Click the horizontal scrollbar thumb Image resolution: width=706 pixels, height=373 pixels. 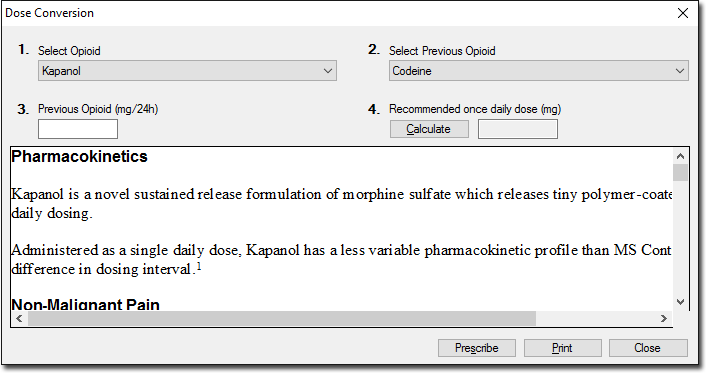point(282,318)
